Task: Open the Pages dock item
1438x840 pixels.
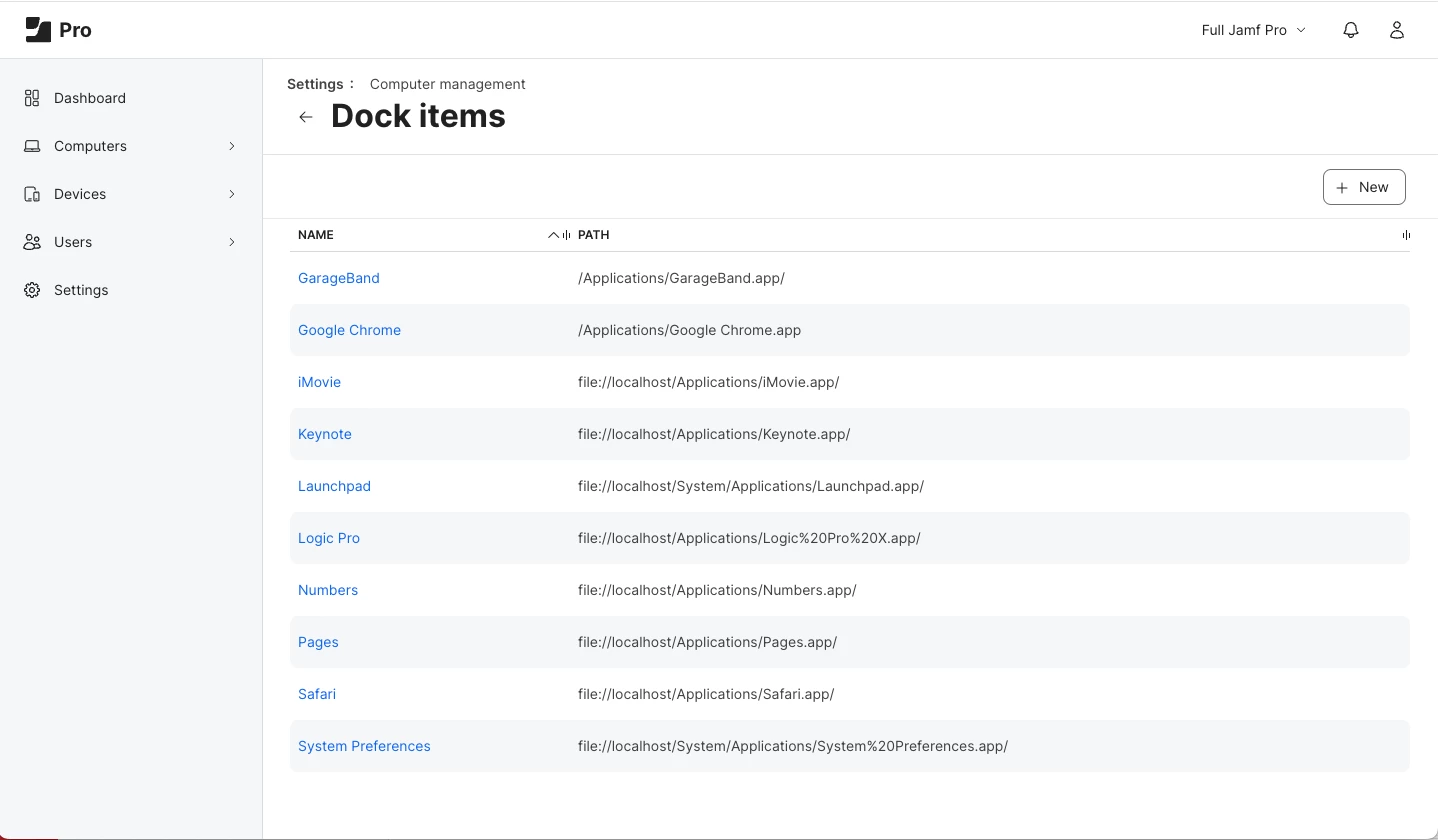Action: tap(318, 642)
